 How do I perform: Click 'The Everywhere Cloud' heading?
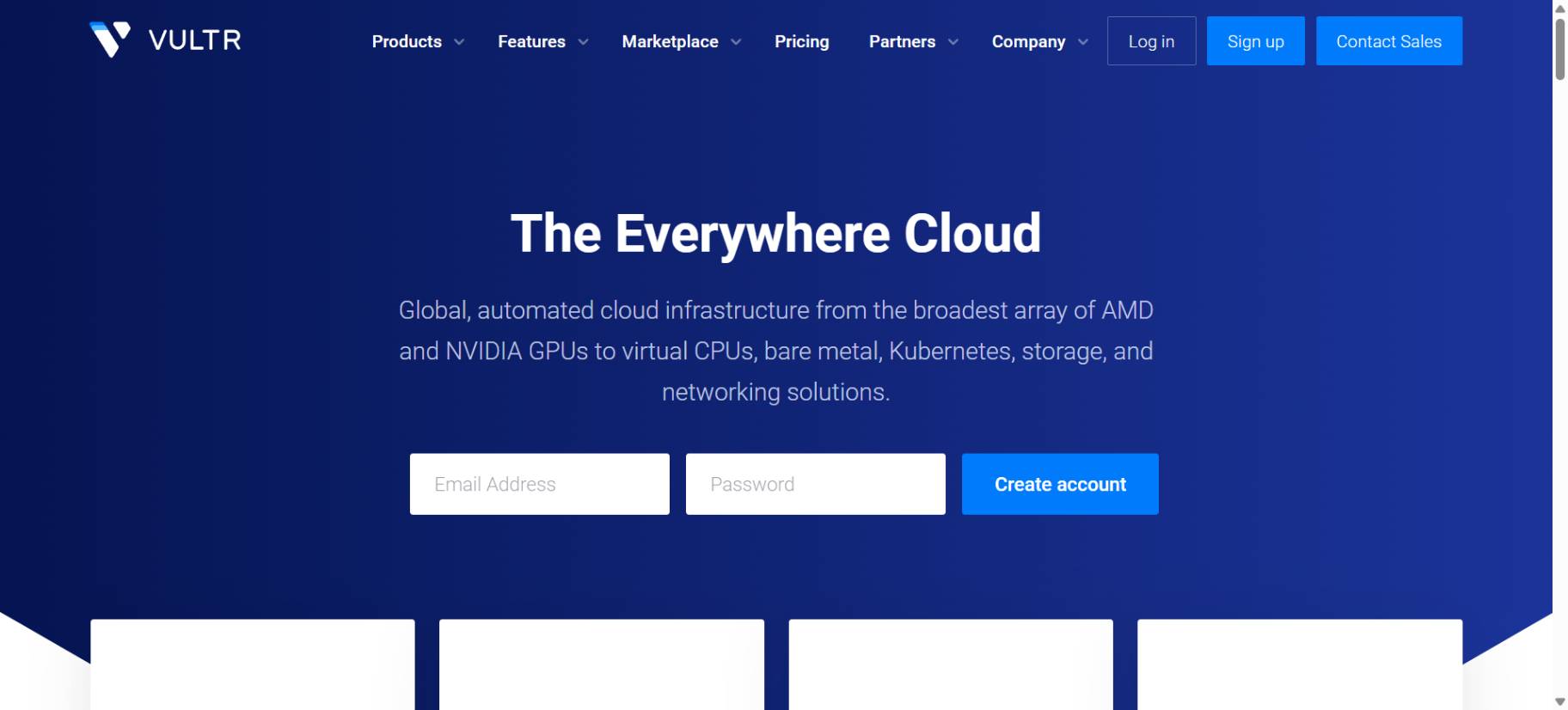pos(775,234)
